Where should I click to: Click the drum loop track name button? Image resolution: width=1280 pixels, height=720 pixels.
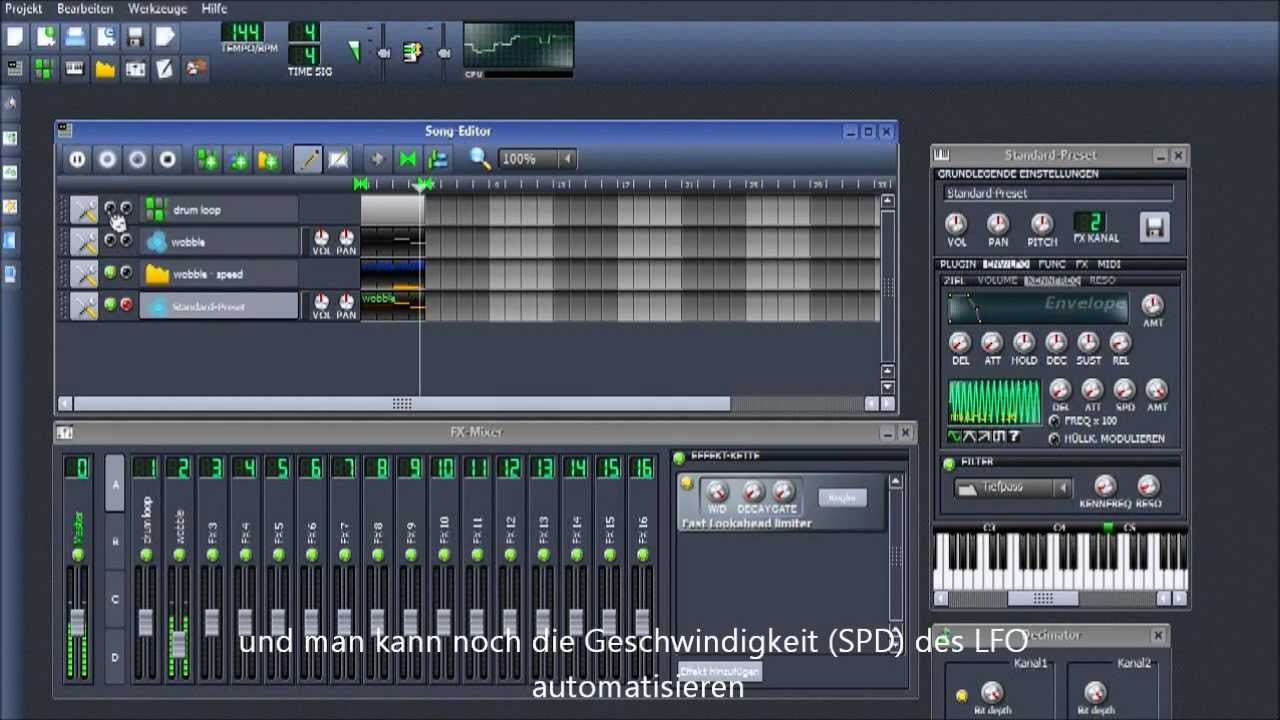coord(220,210)
